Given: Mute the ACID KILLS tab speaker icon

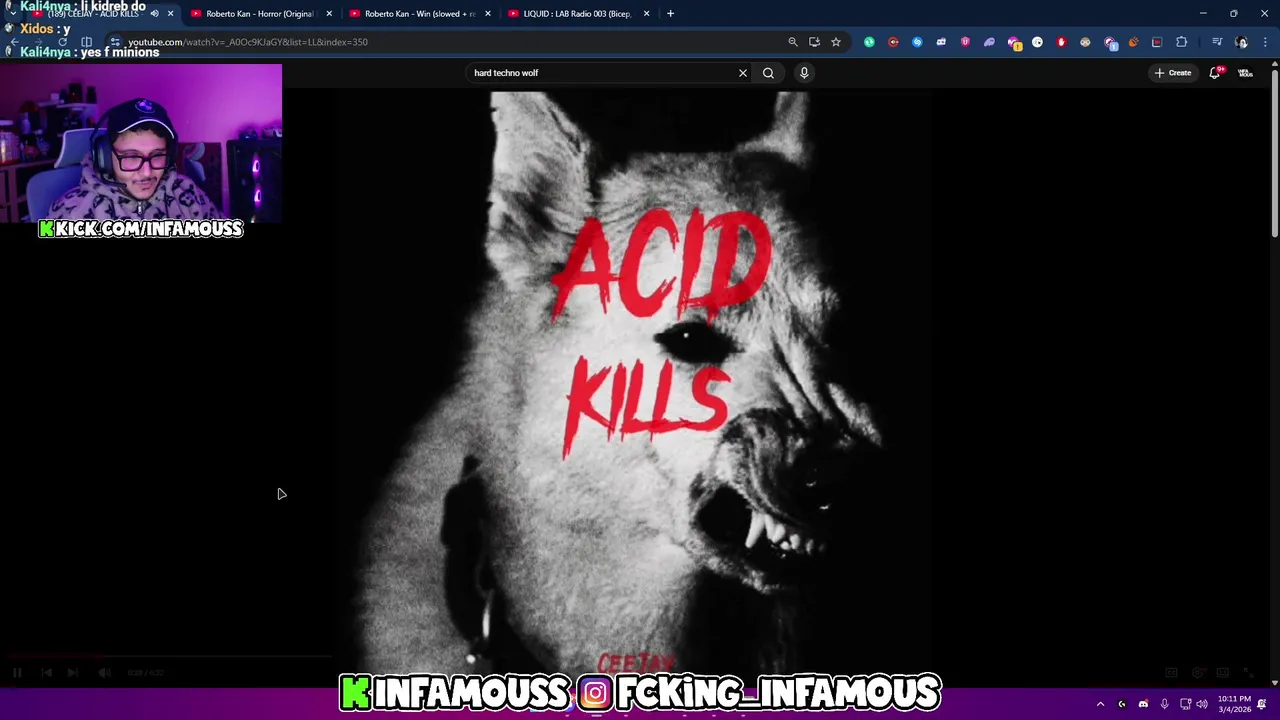Looking at the screenshot, I should click(x=154, y=14).
